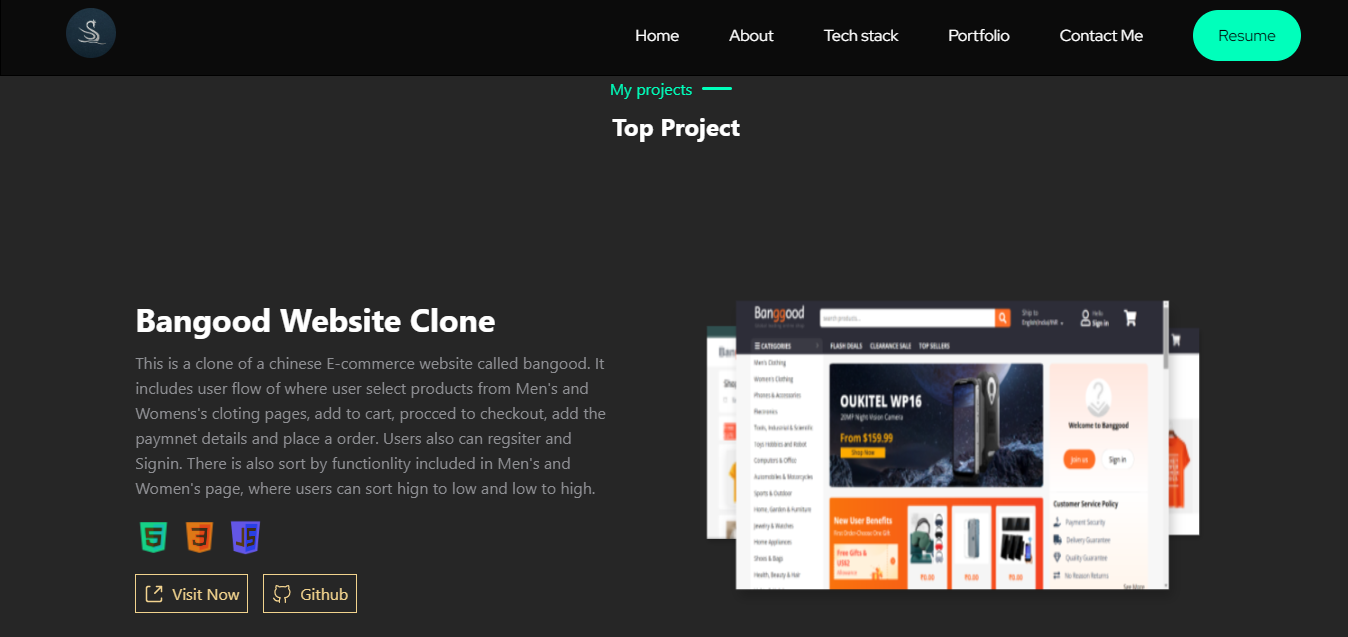The height and width of the screenshot is (637, 1348).
Task: Open the Tech stack section
Action: pyautogui.click(x=861, y=35)
